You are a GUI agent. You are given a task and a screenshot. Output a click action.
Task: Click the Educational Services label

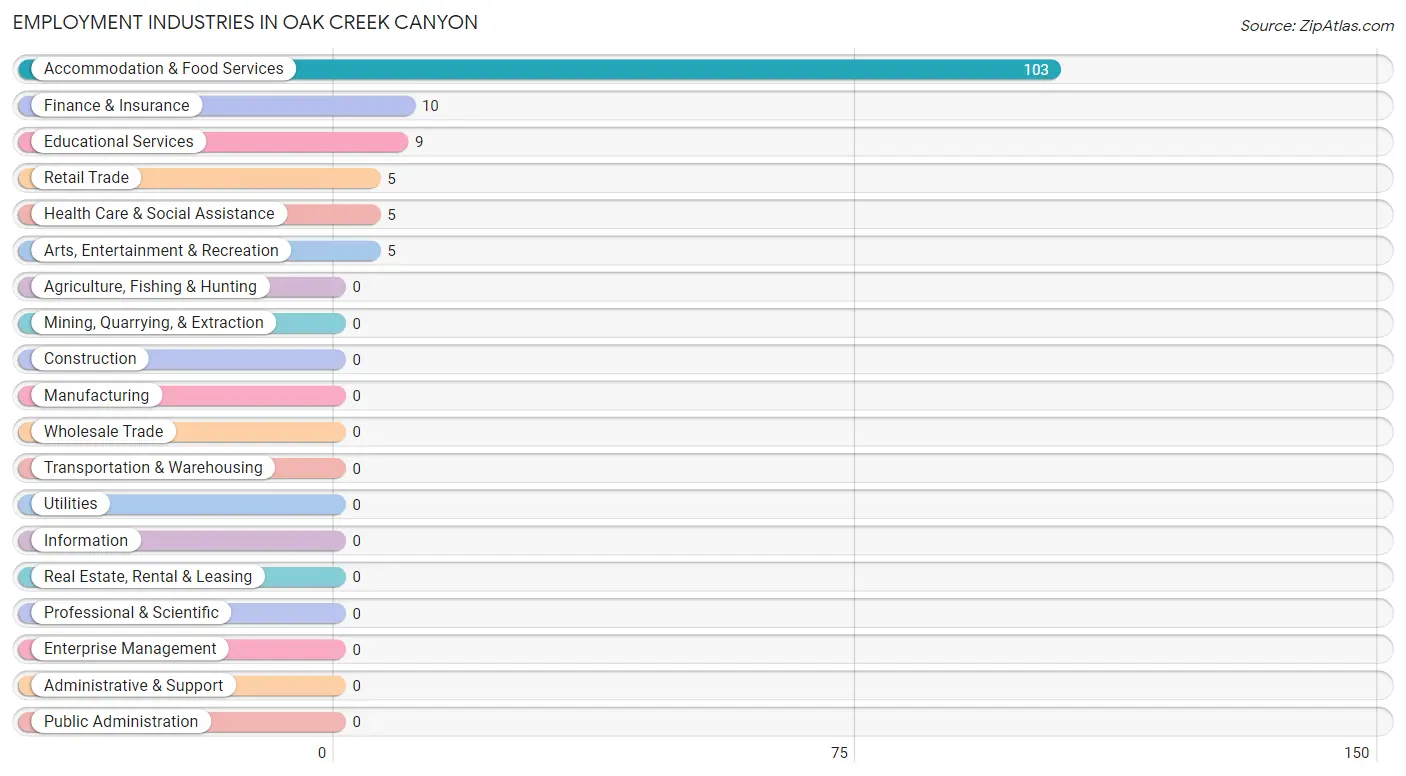click(x=118, y=141)
